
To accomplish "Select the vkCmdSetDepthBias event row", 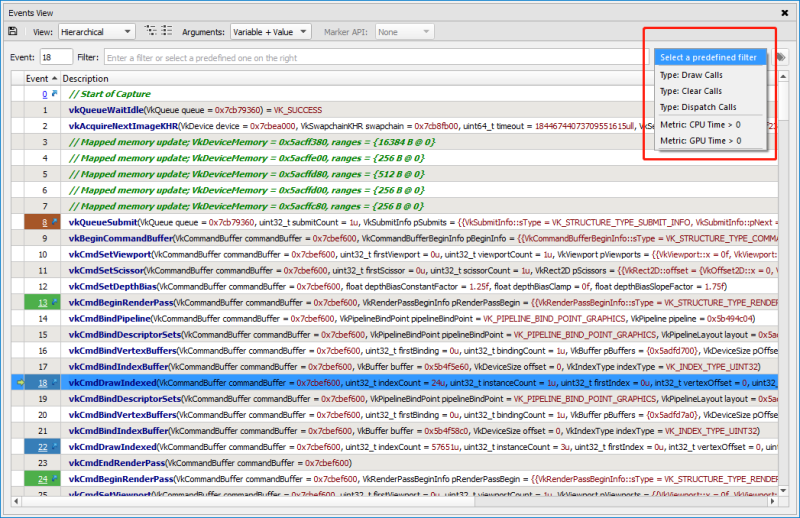I will tap(394, 286).
